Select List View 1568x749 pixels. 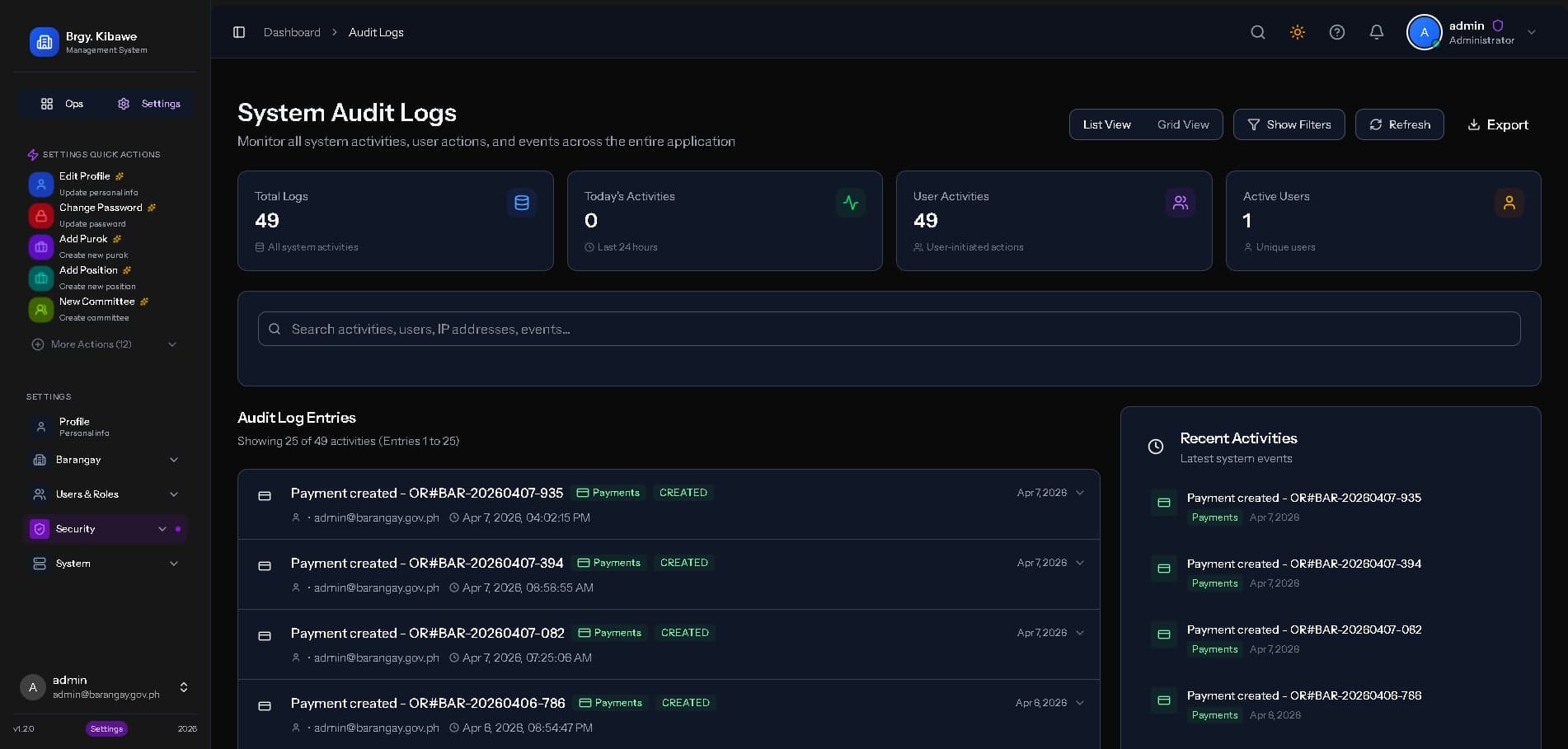[1107, 124]
